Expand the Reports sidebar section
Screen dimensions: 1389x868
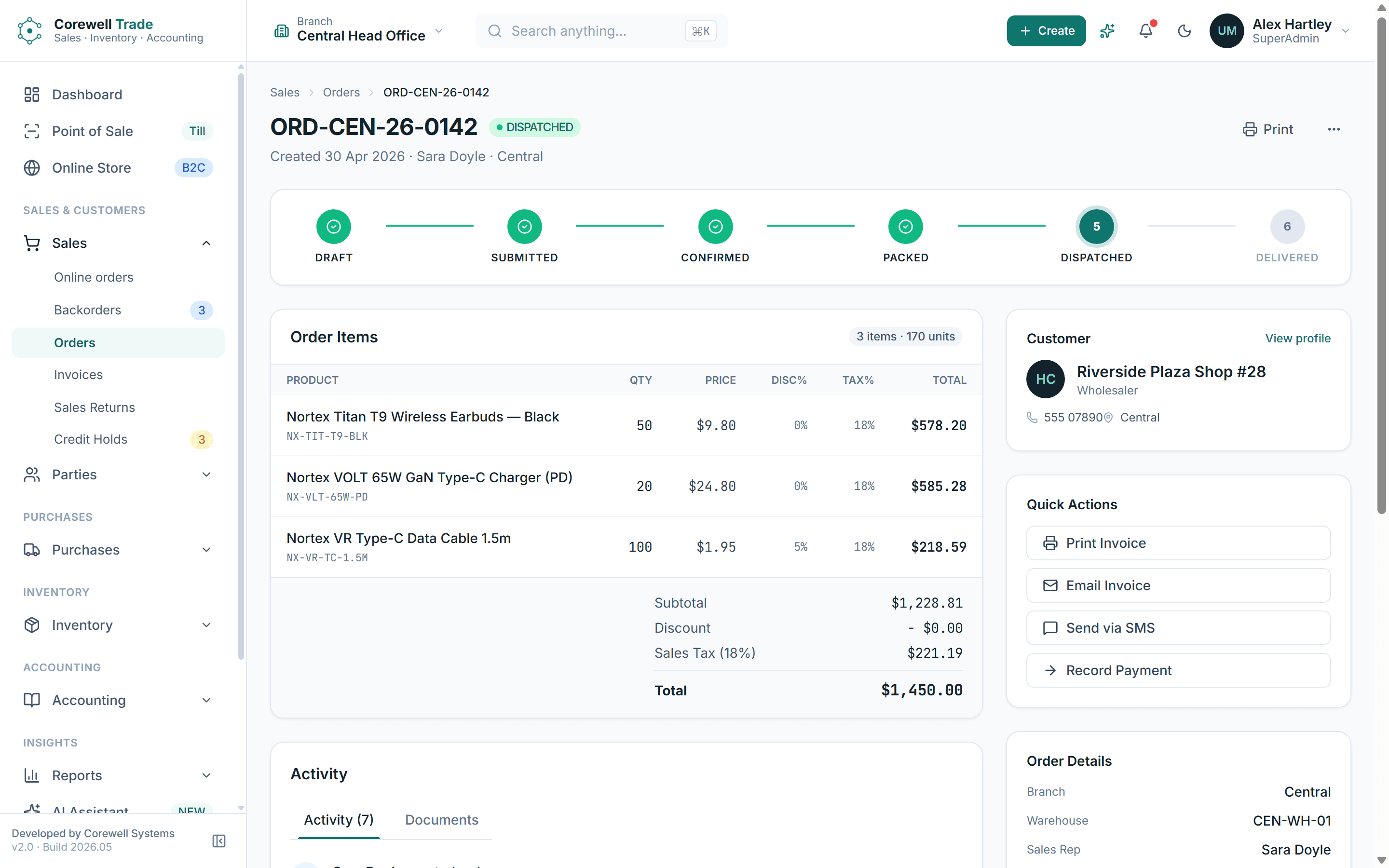(x=206, y=775)
